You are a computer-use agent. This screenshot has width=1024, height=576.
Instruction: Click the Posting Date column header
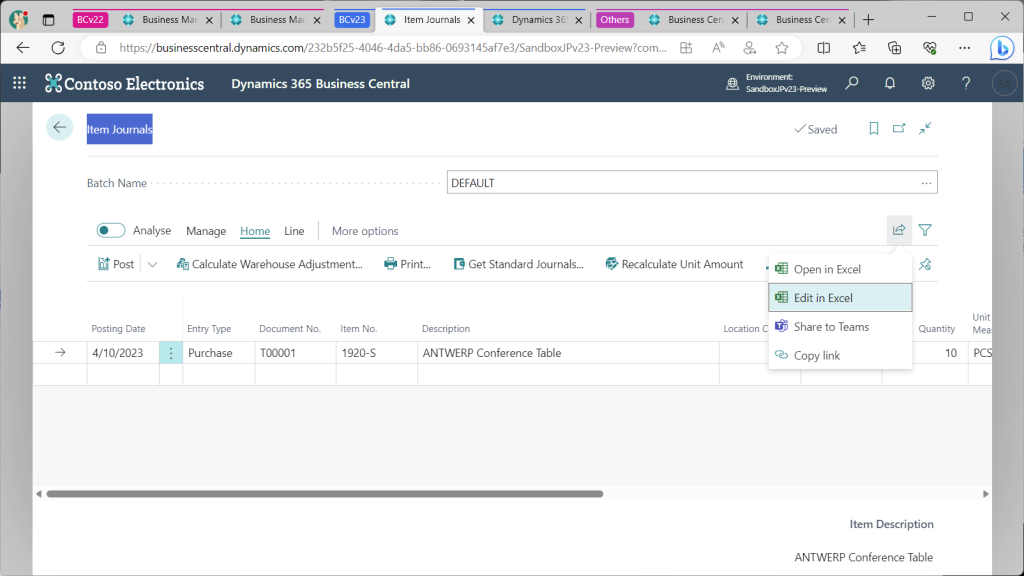tap(118, 328)
